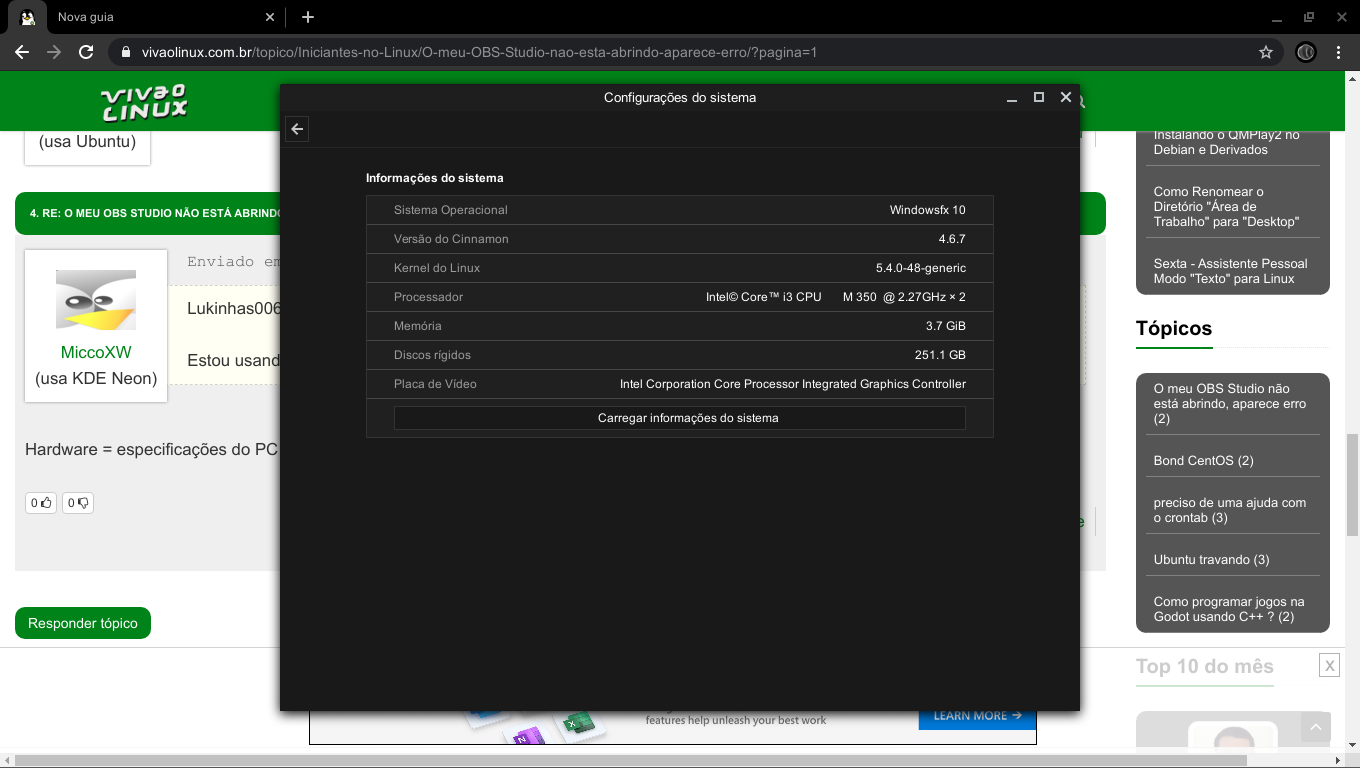Open preciso de uma ajuda crontab topic

click(x=1230, y=510)
